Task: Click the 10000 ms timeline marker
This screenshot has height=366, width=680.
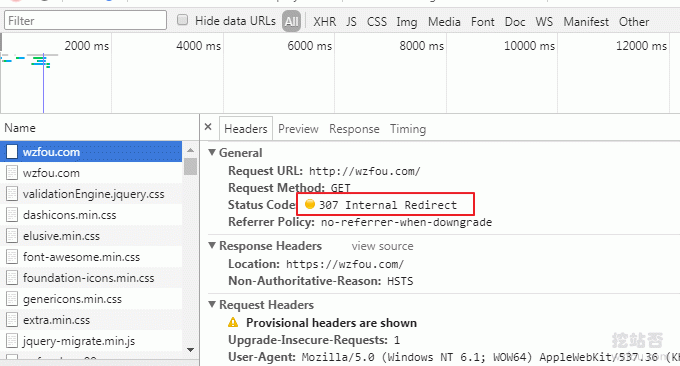Action: [x=529, y=46]
